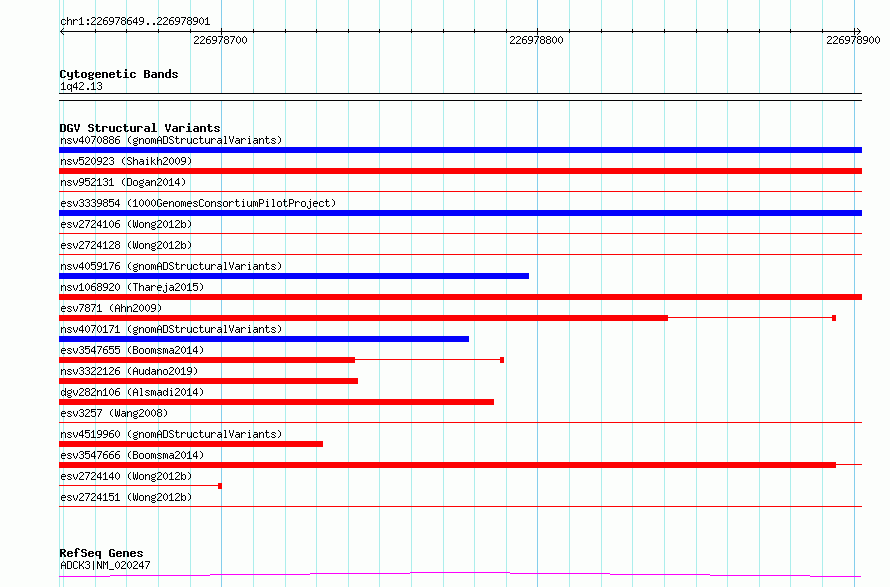
Task: Click end marker of esv3547655 thin line
Action: click(502, 360)
